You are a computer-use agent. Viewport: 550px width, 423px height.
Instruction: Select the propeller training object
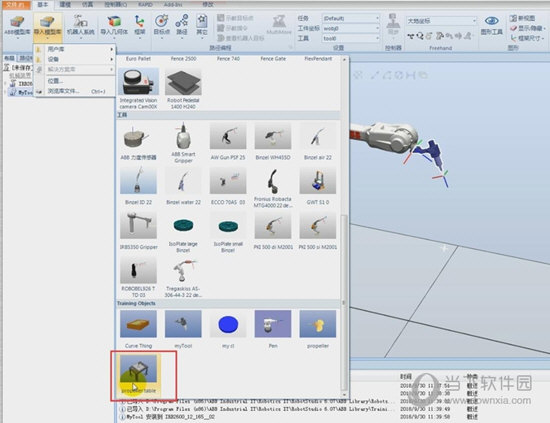click(x=318, y=329)
